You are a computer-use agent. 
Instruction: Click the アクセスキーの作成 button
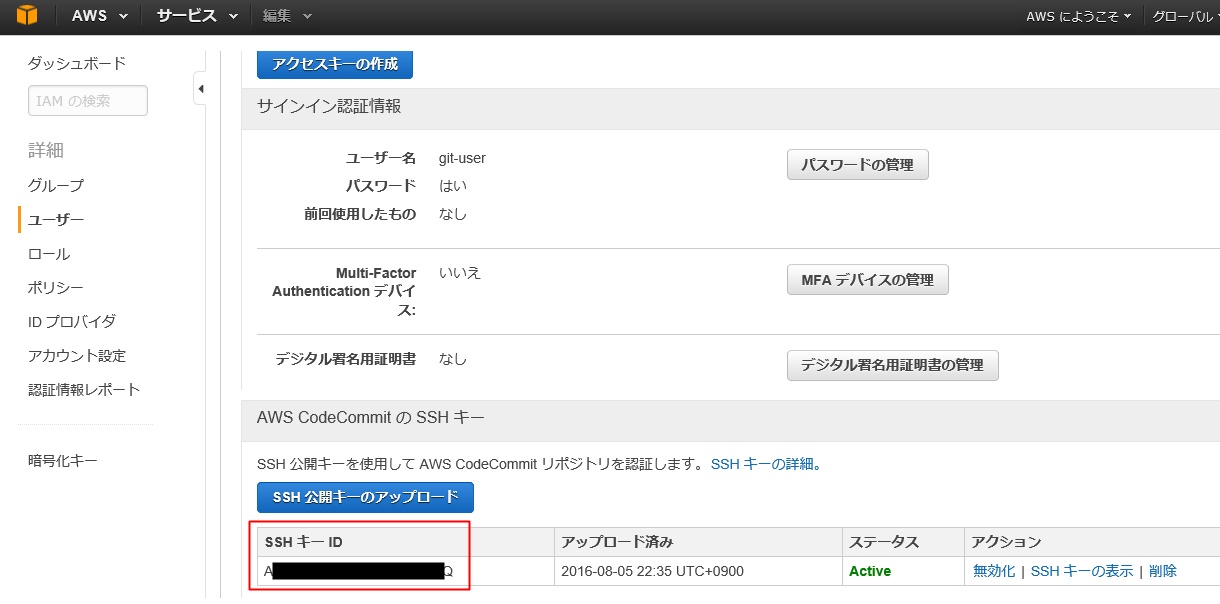tap(335, 64)
